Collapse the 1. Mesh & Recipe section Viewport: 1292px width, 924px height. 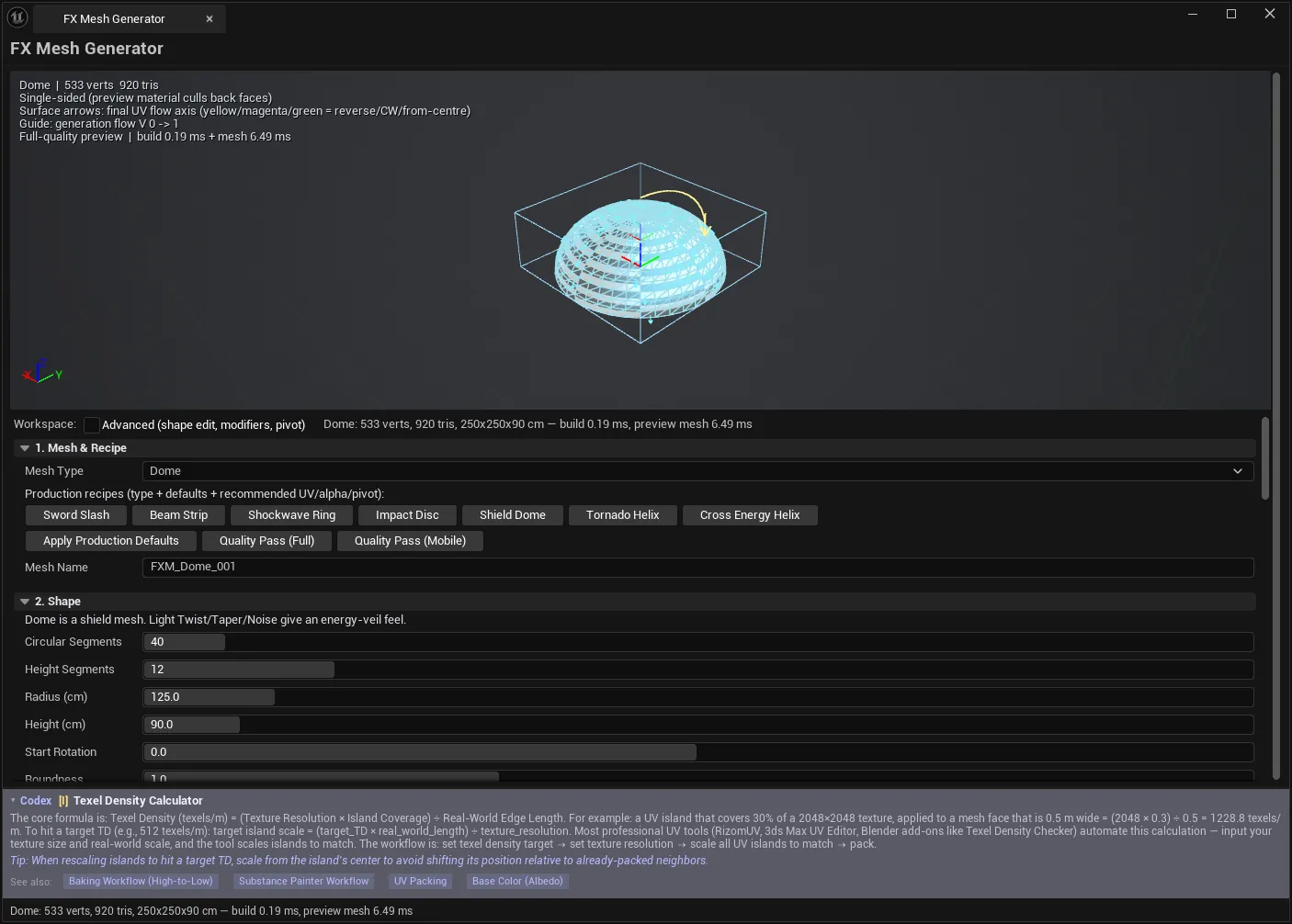pyautogui.click(x=25, y=448)
